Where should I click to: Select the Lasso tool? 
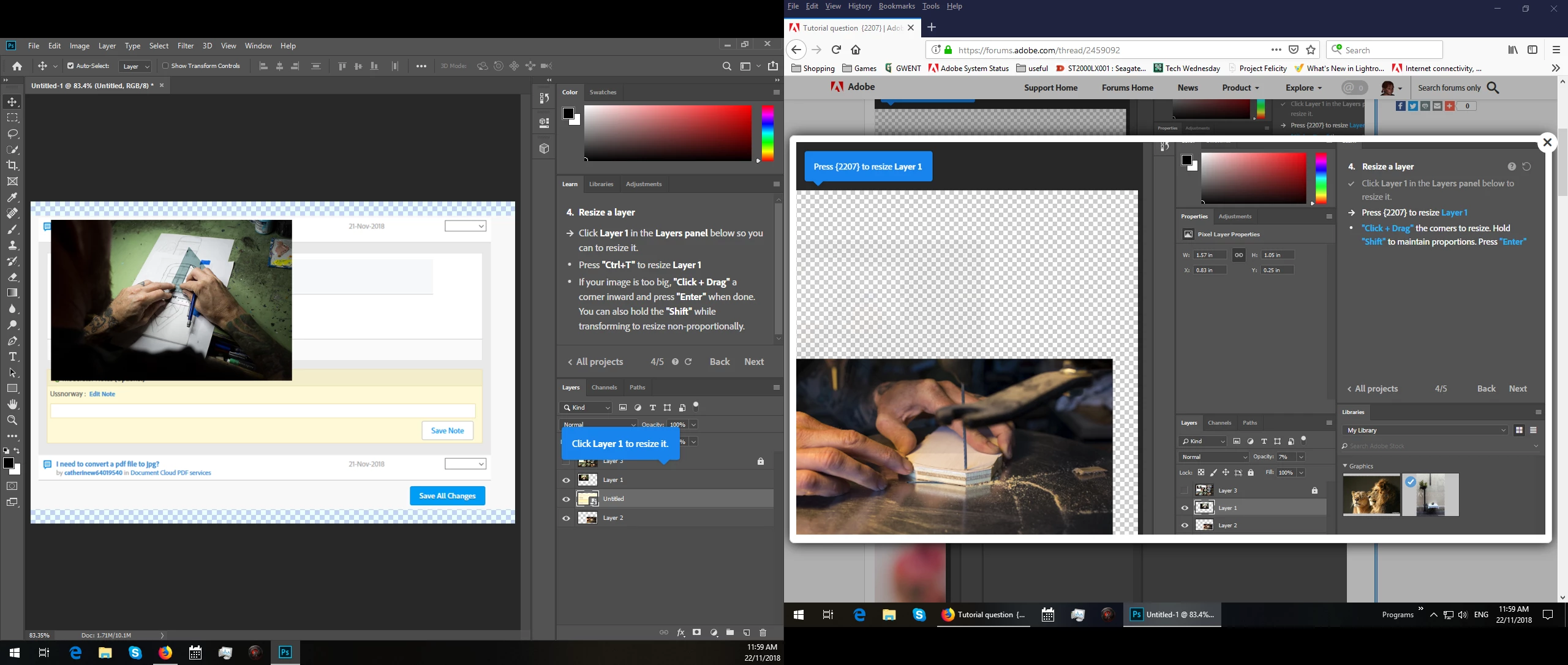click(12, 133)
